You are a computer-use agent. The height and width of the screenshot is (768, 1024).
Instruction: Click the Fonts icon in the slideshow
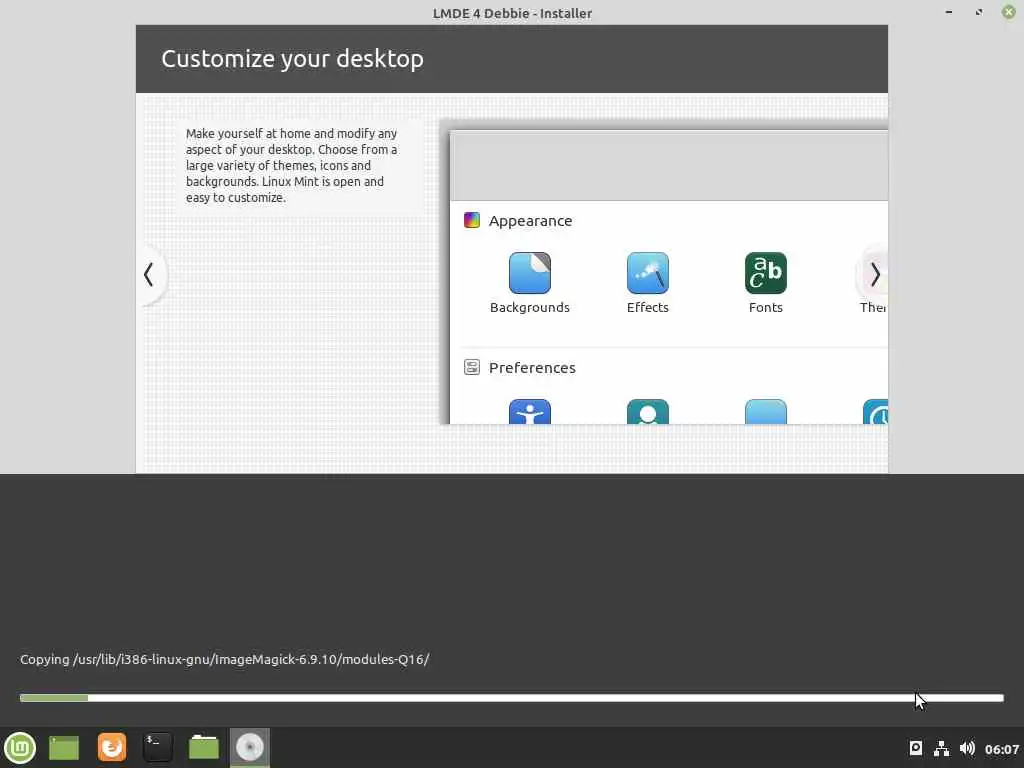click(x=765, y=273)
